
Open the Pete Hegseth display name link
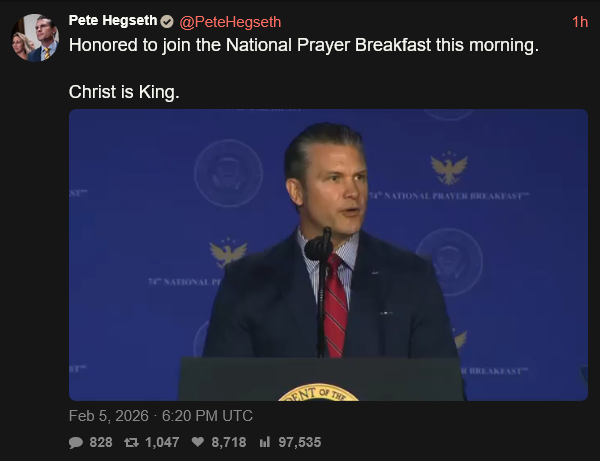(x=113, y=21)
